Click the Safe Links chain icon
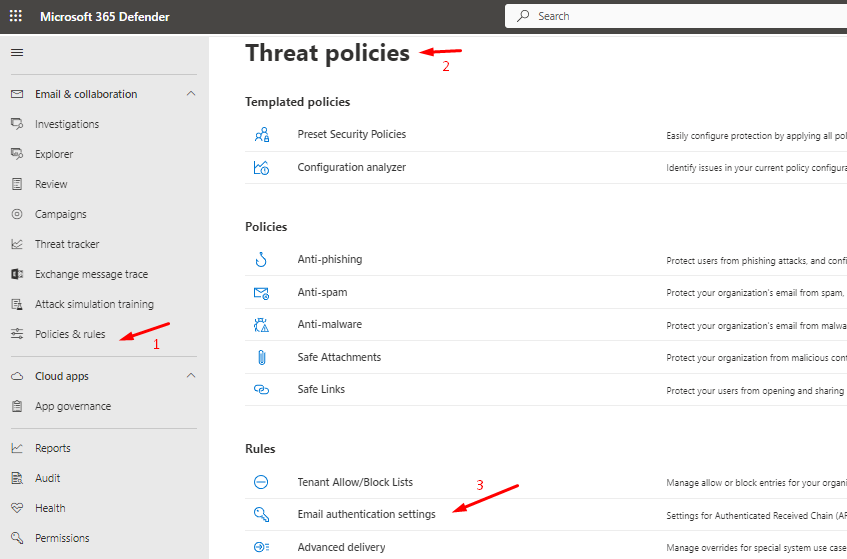The width and height of the screenshot is (847, 559). 261,390
